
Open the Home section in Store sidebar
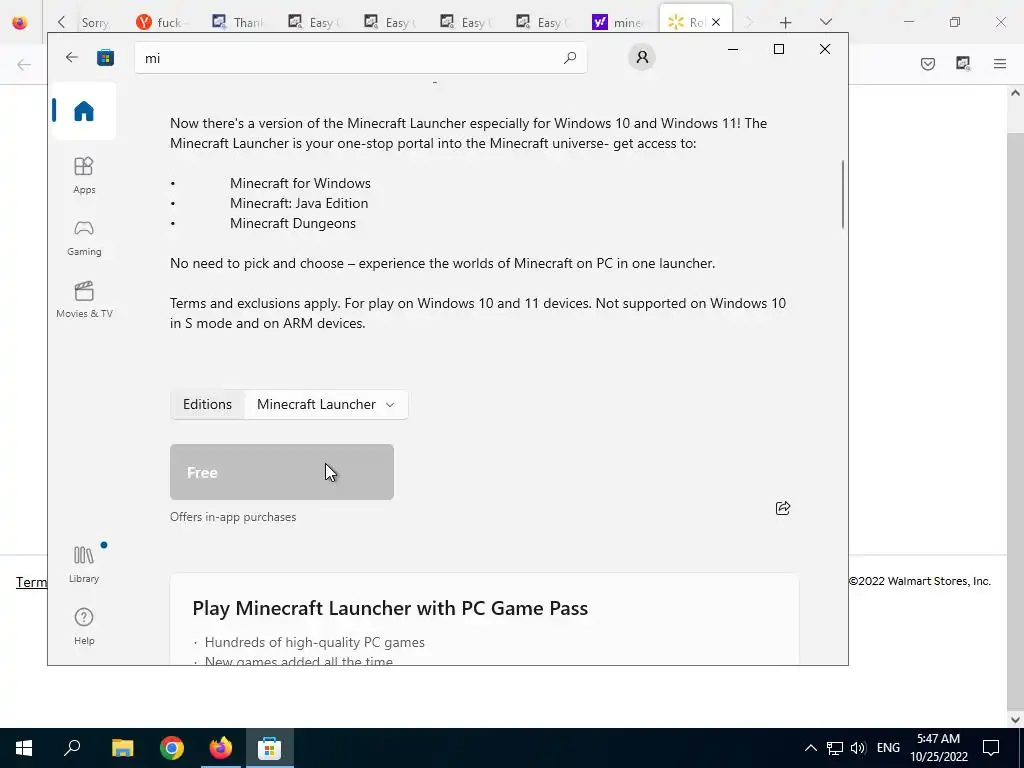coord(84,111)
